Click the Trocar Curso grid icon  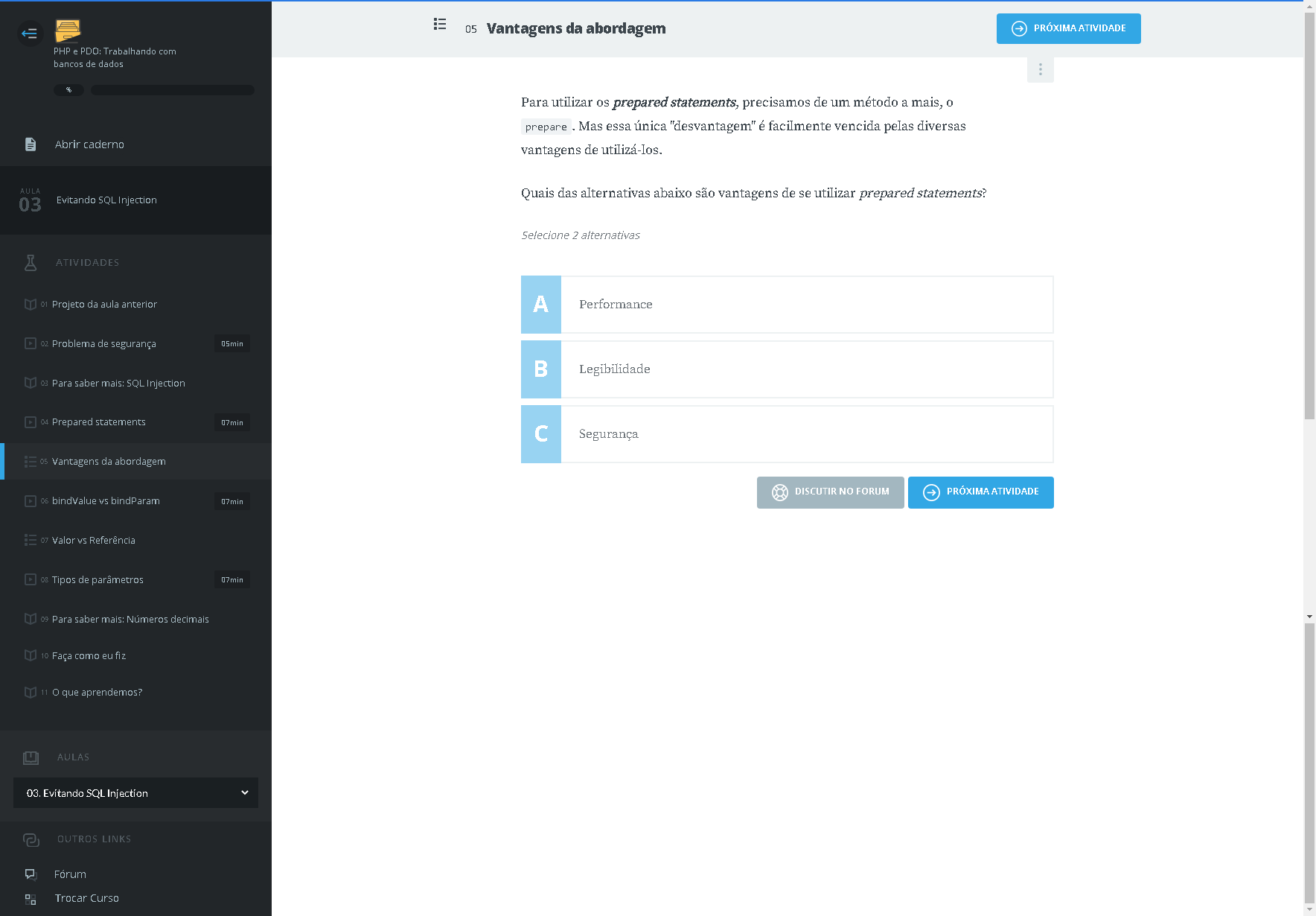coord(31,899)
